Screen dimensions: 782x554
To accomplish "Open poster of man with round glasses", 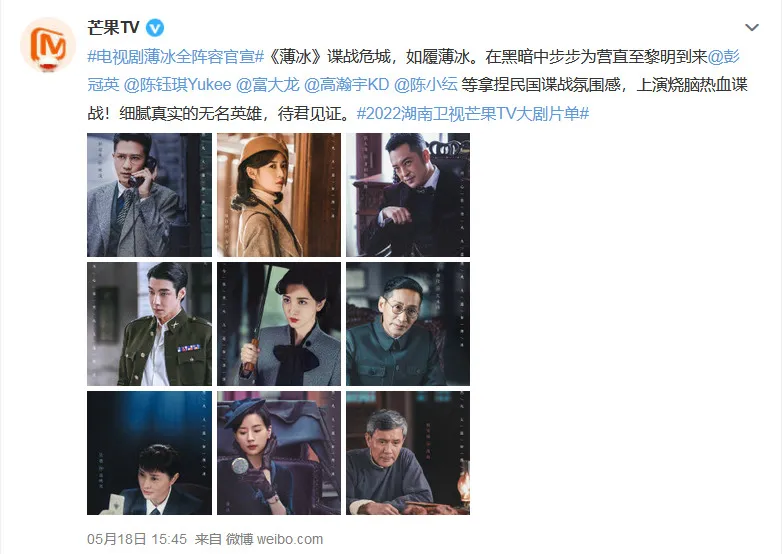I will coord(408,324).
